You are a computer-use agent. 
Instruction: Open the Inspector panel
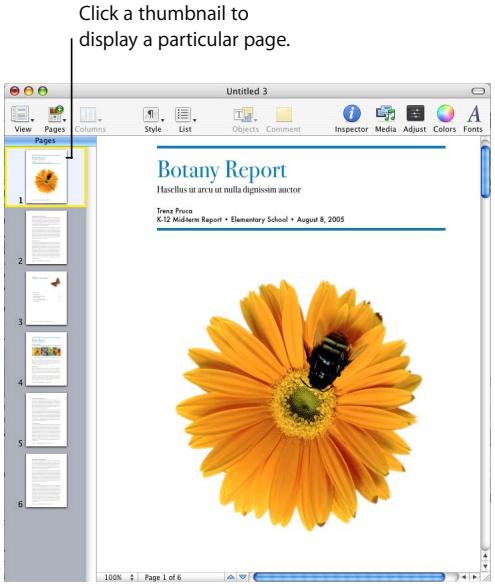pos(352,113)
